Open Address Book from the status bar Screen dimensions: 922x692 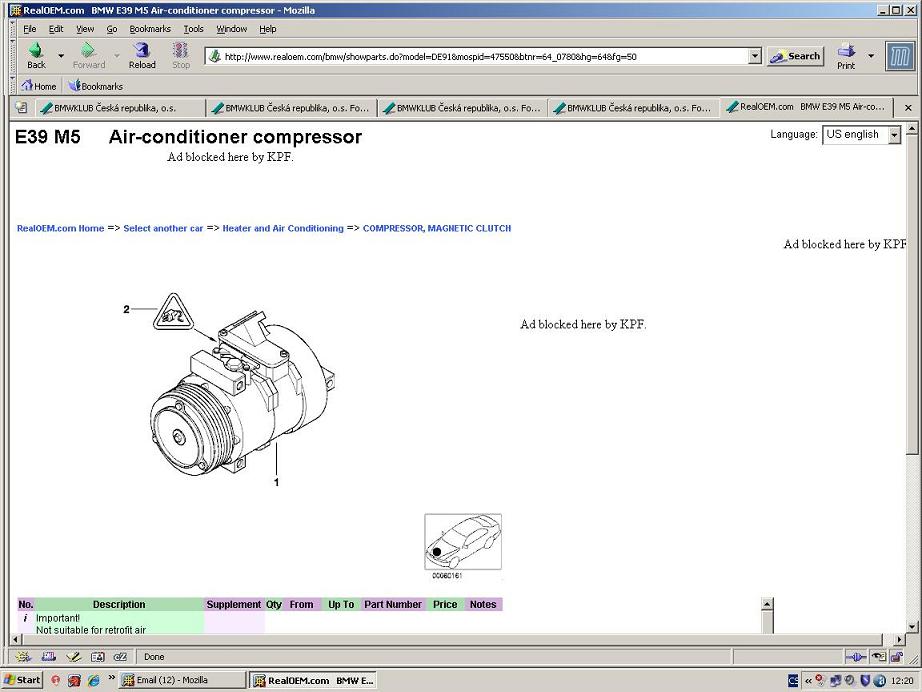(97, 657)
